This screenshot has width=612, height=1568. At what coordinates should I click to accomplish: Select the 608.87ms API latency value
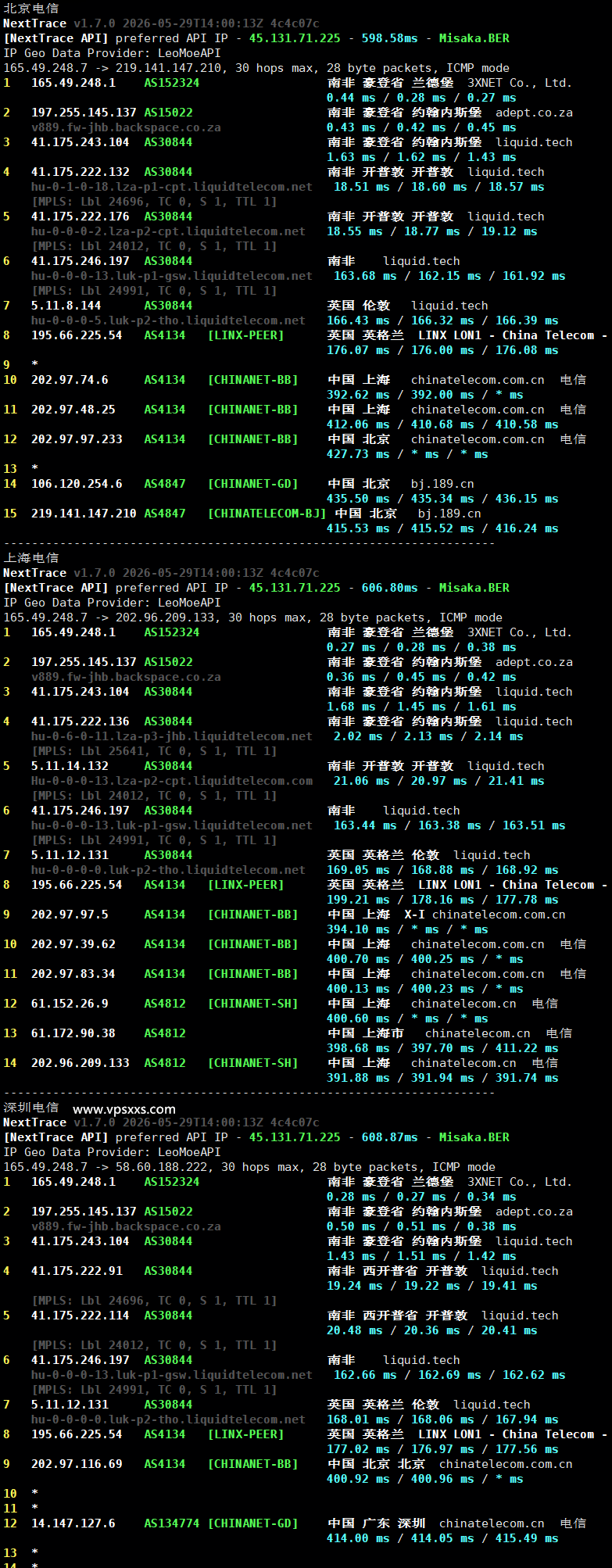[x=389, y=1137]
